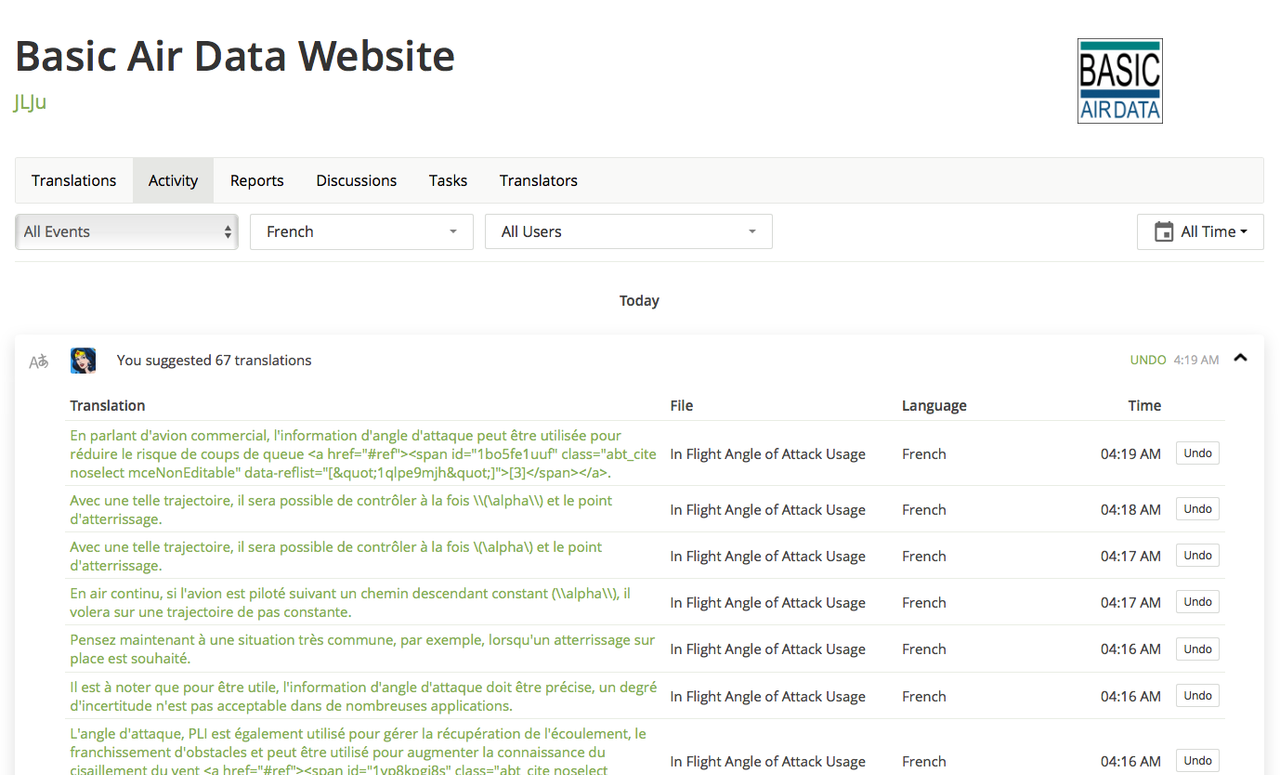The image size is (1280, 775).
Task: Open the Reports tab
Action: 257,181
